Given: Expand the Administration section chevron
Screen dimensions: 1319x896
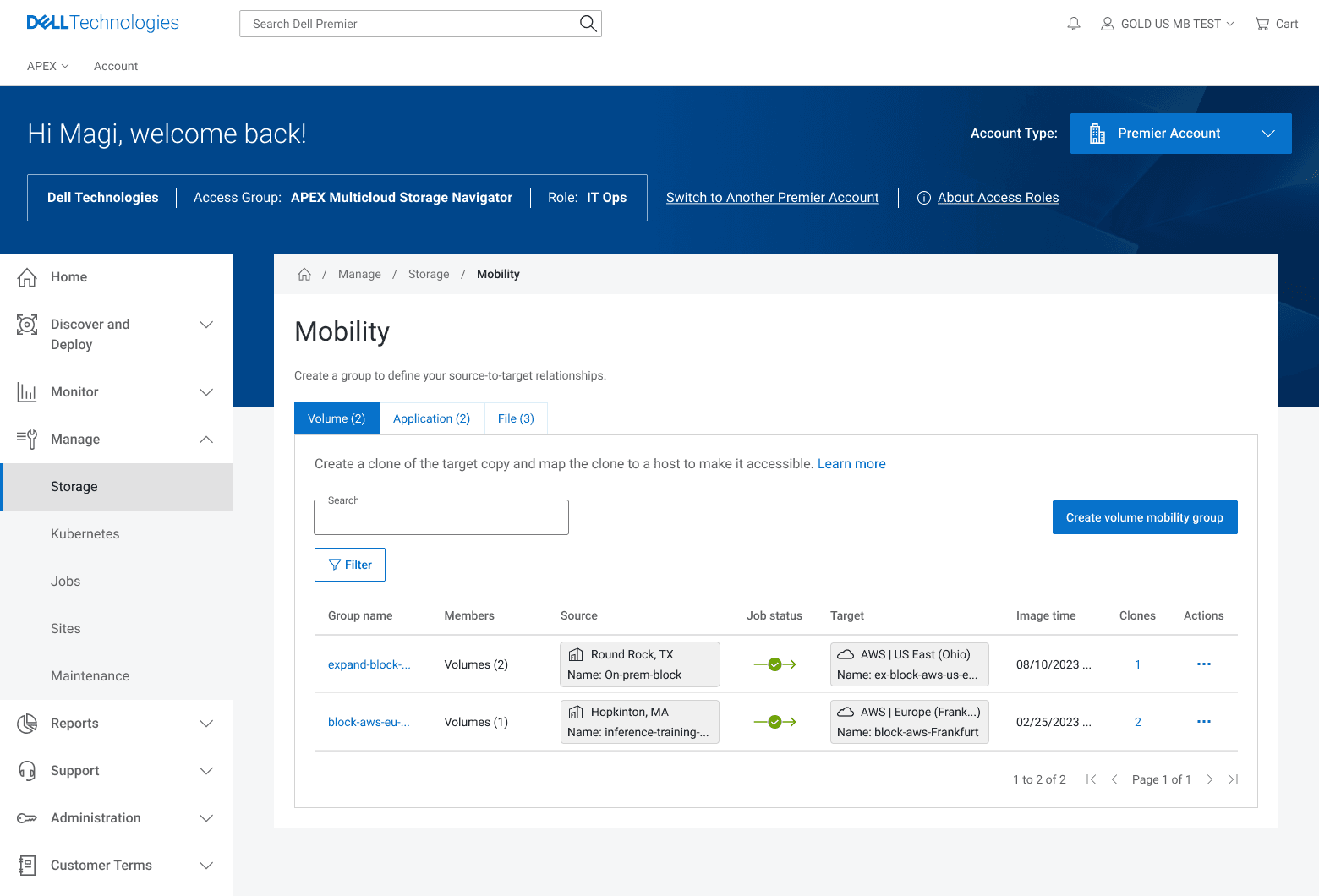Looking at the screenshot, I should tap(206, 818).
